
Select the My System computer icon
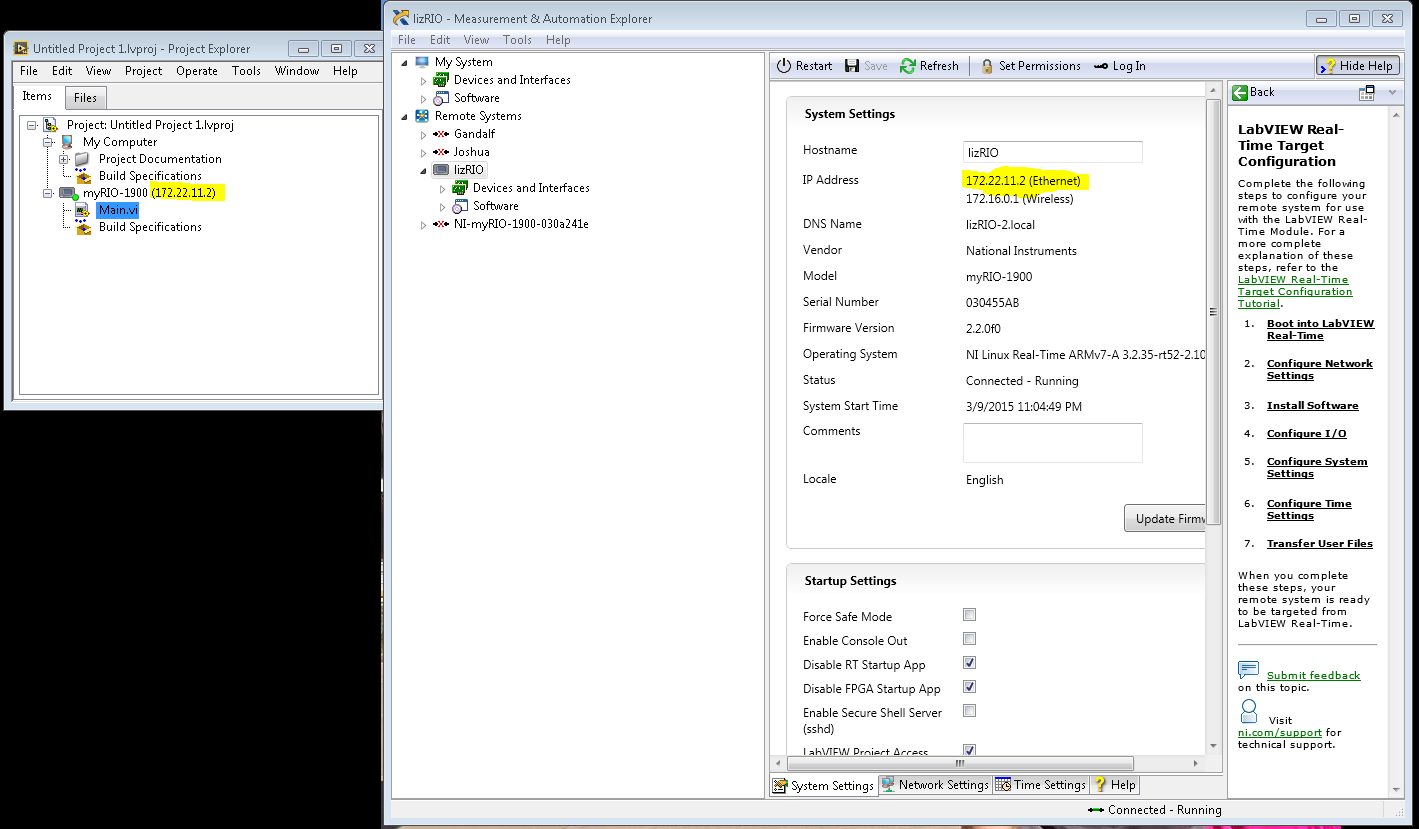pyautogui.click(x=422, y=62)
